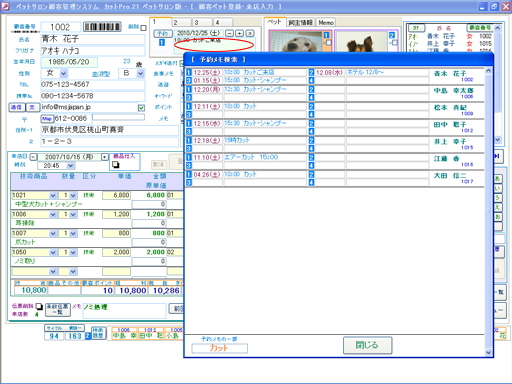Click the product purchase copy icon
This screenshot has height=384, width=512.
[116, 164]
